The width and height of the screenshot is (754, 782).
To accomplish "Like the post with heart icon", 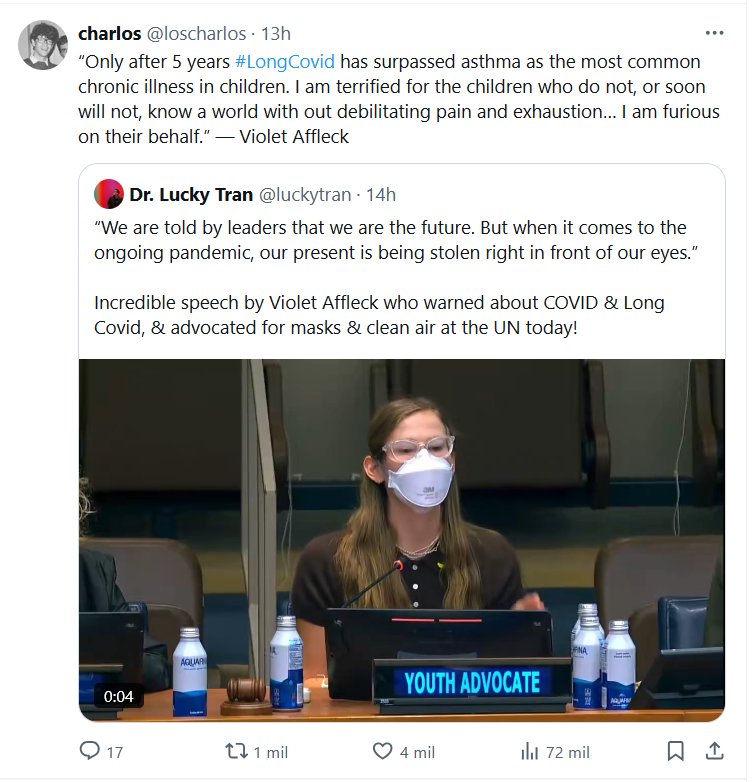I will pyautogui.click(x=383, y=751).
